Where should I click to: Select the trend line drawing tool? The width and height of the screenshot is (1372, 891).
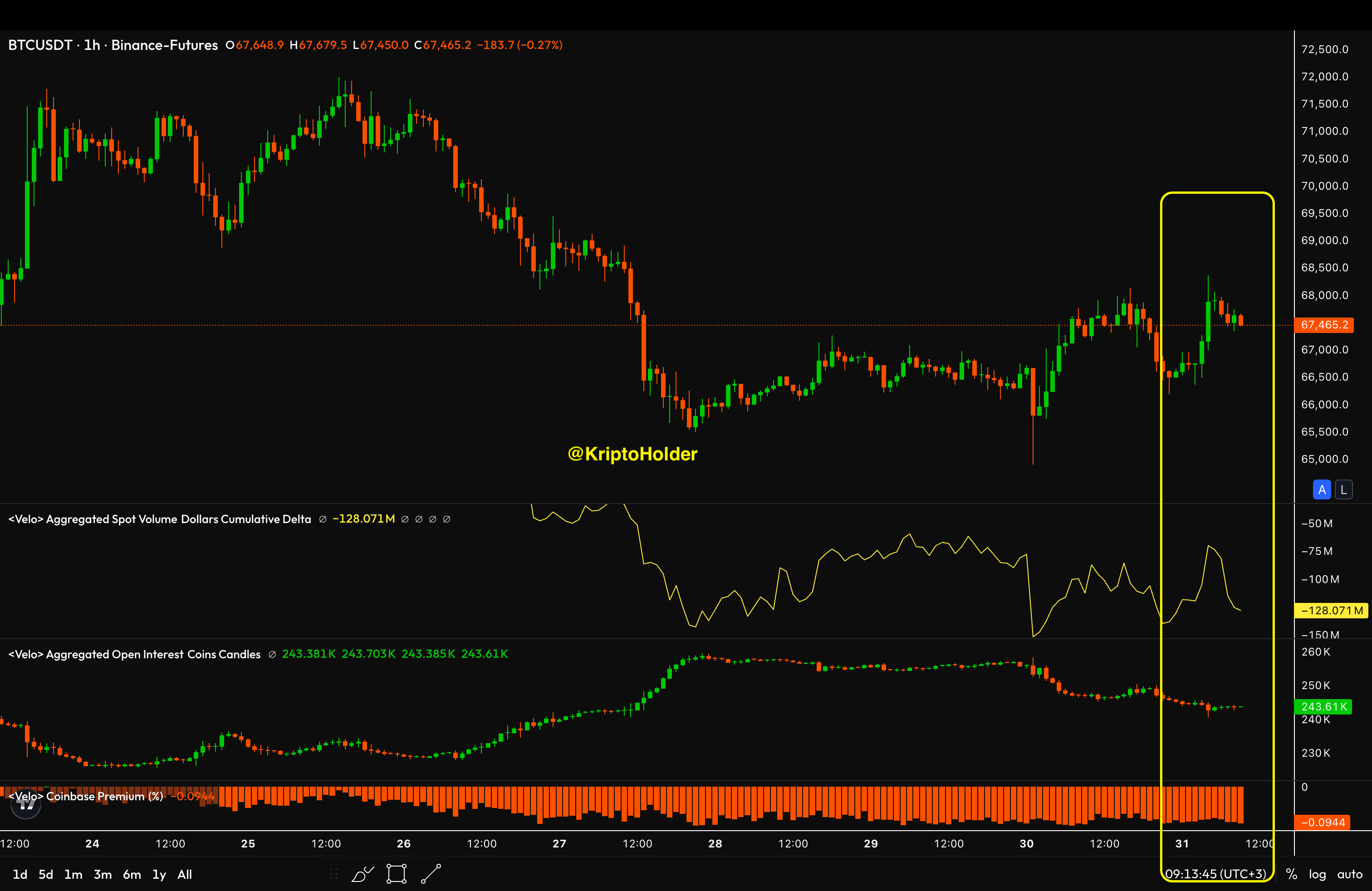tap(431, 874)
